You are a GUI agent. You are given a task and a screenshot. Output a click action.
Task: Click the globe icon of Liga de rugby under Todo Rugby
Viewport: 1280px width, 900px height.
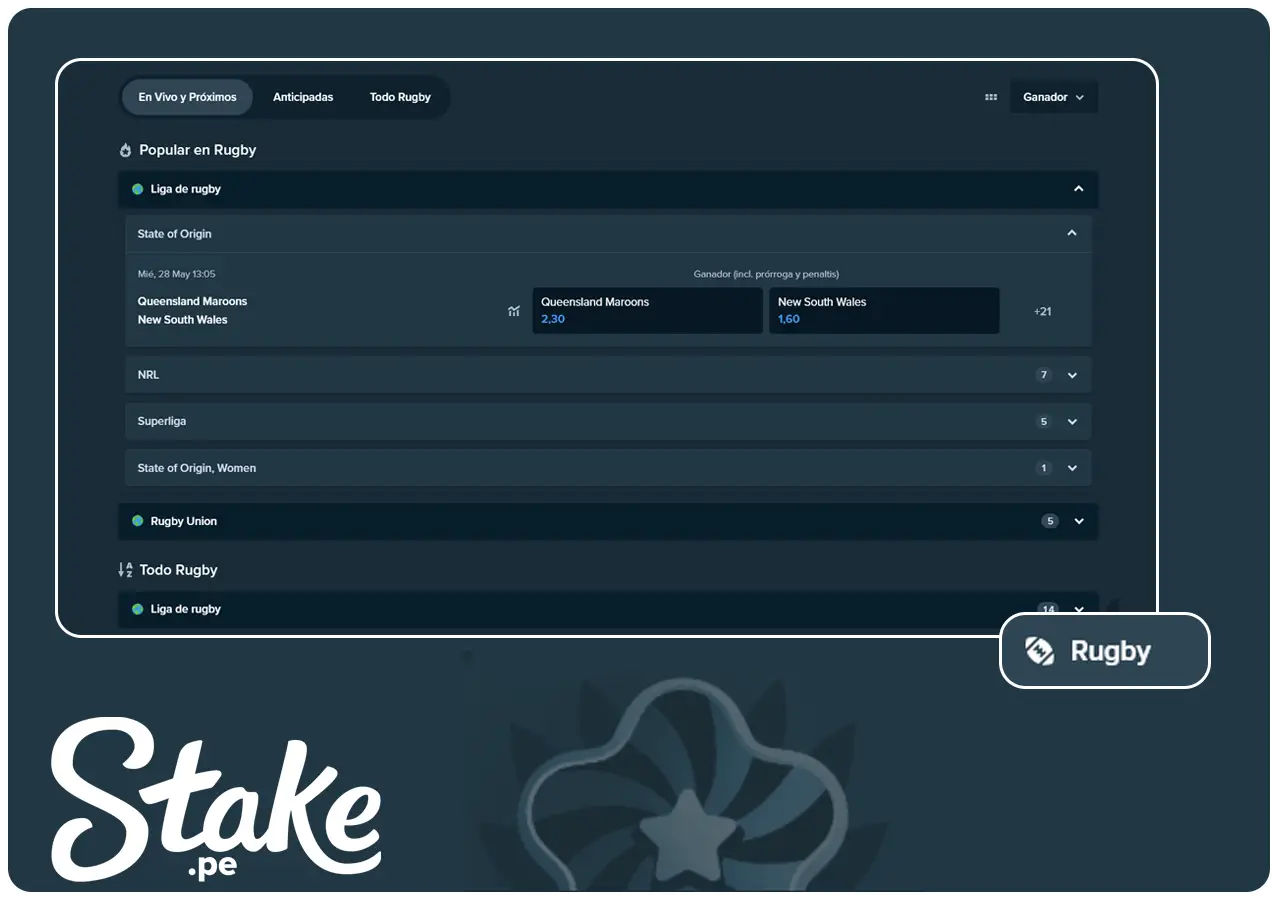click(x=138, y=609)
